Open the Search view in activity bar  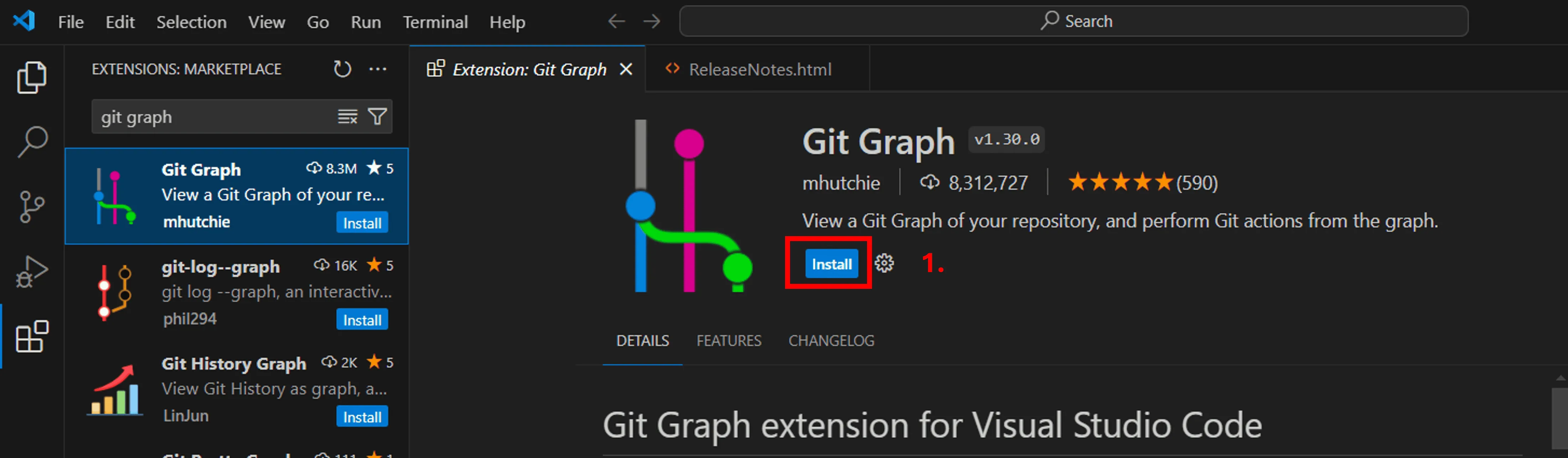pyautogui.click(x=32, y=142)
